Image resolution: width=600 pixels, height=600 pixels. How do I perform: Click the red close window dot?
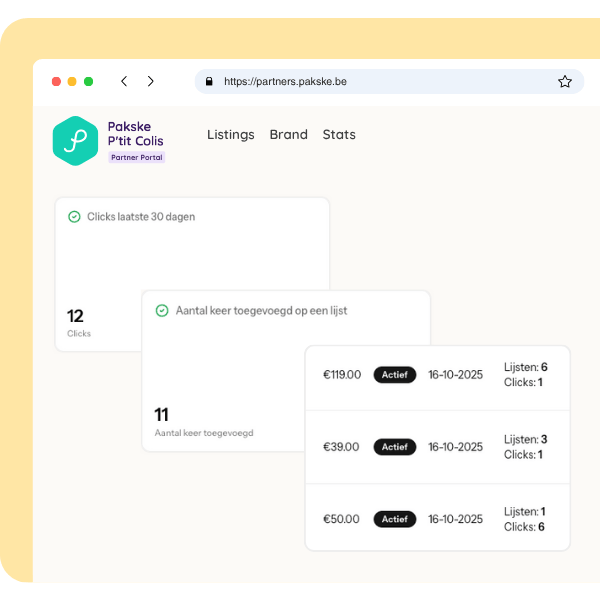(x=56, y=82)
